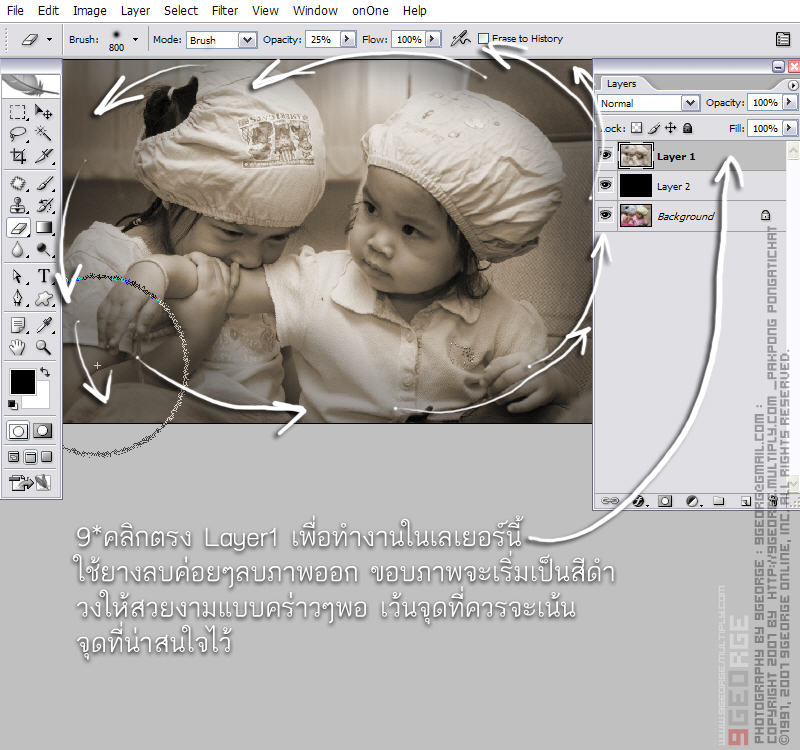Toggle airbrush mode in options bar

click(460, 39)
